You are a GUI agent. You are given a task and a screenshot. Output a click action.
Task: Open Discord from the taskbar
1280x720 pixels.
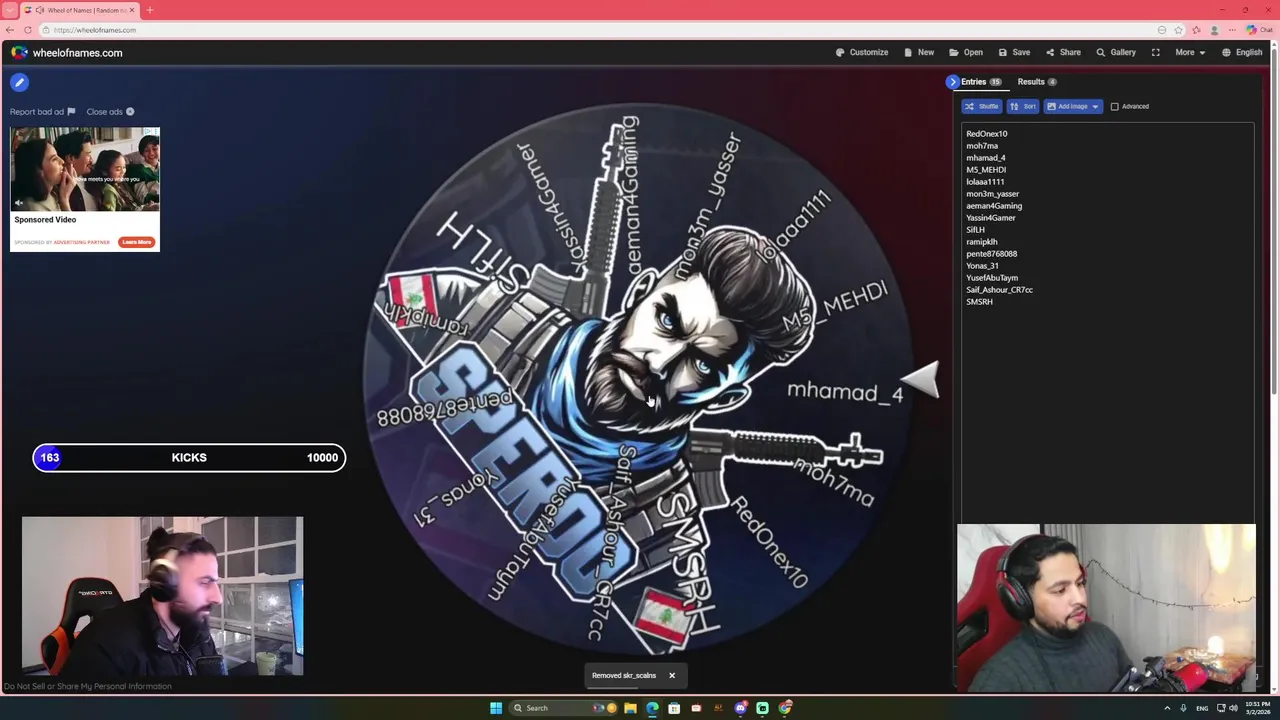(741, 708)
